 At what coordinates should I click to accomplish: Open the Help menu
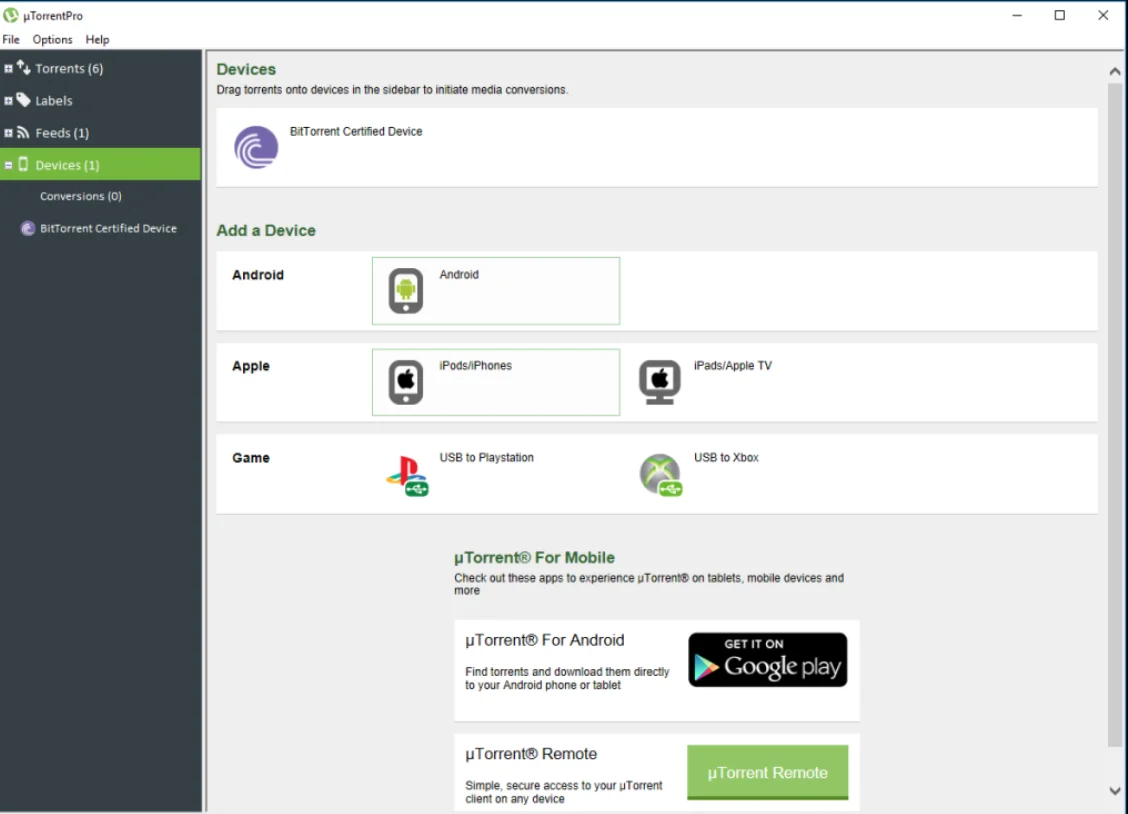tap(97, 40)
